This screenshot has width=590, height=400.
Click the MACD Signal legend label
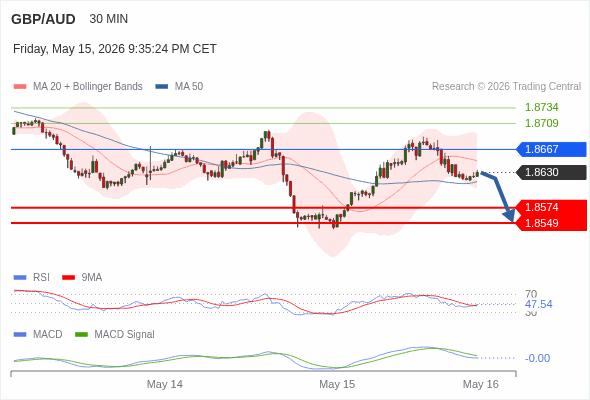[125, 335]
